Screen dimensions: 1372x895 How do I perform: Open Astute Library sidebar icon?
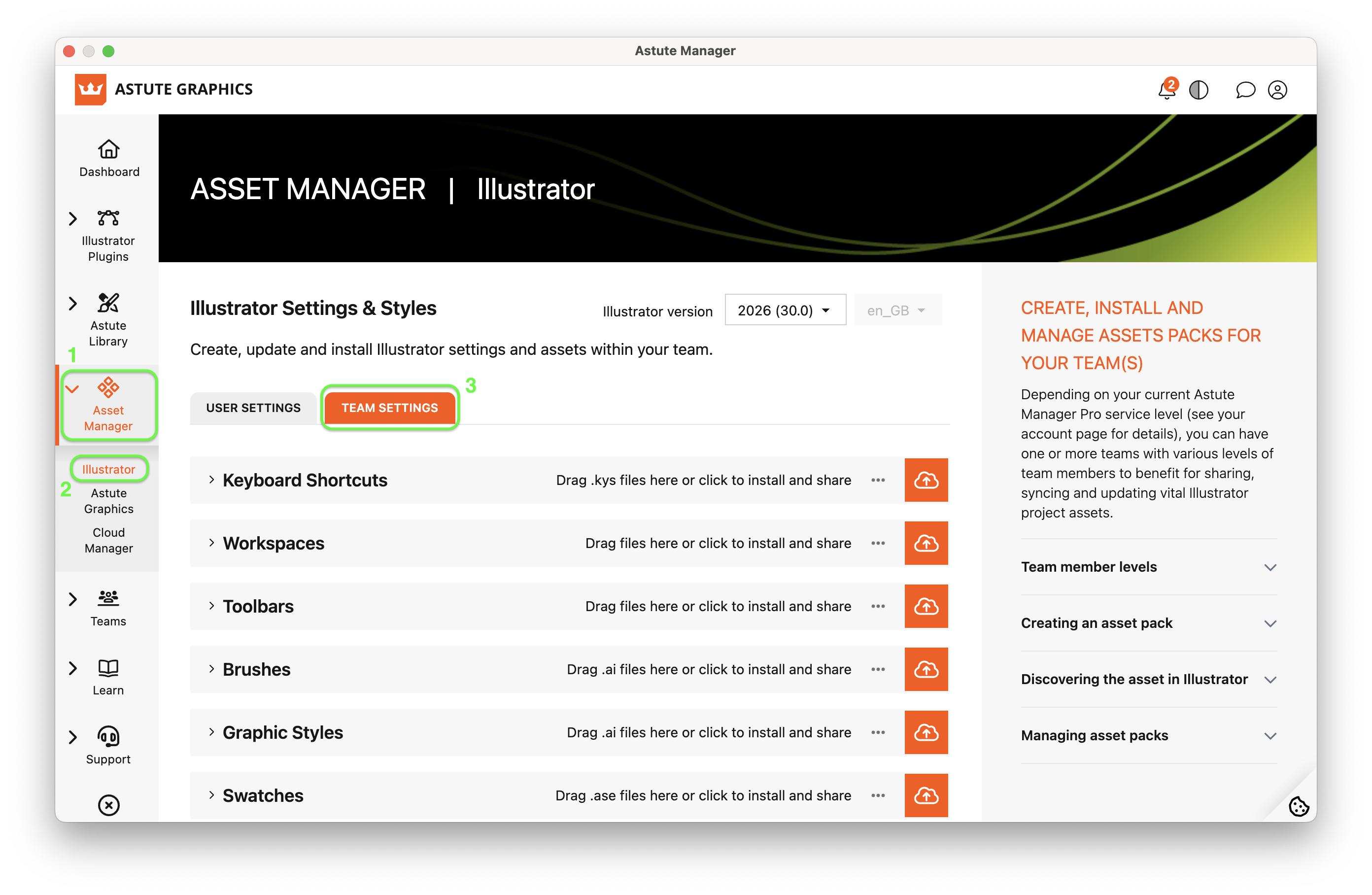point(108,303)
